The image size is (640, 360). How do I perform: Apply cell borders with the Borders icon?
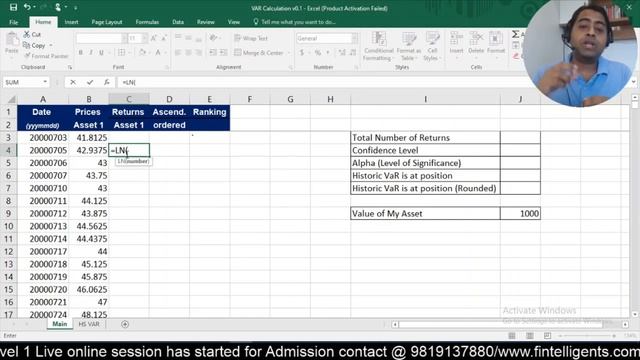click(x=121, y=53)
